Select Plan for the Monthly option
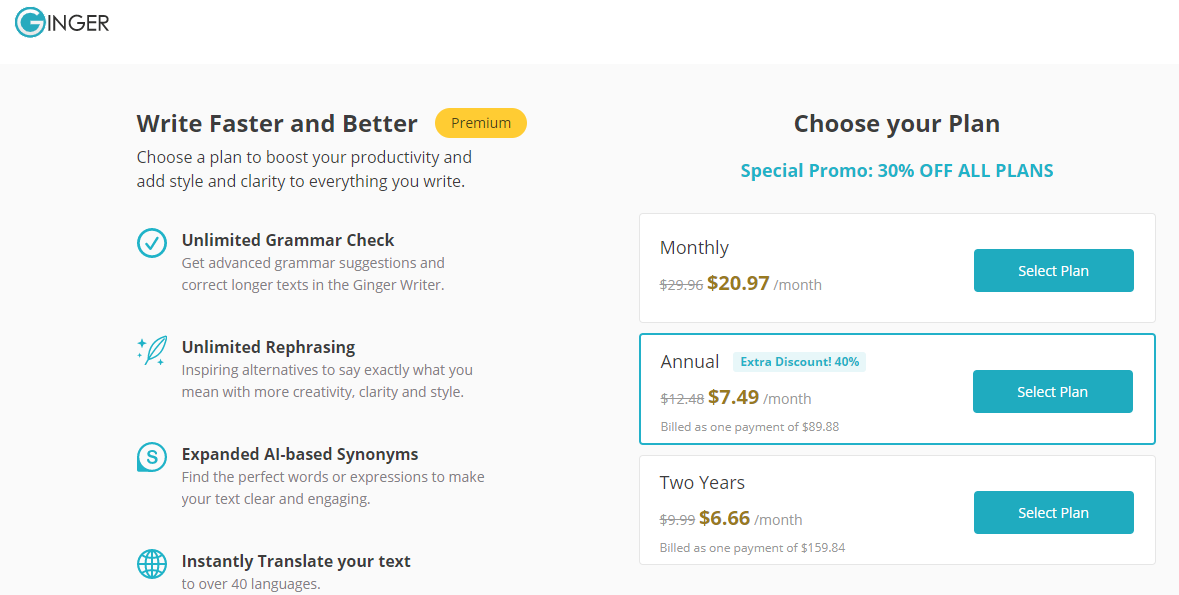This screenshot has height=595, width=1179. 1053,271
